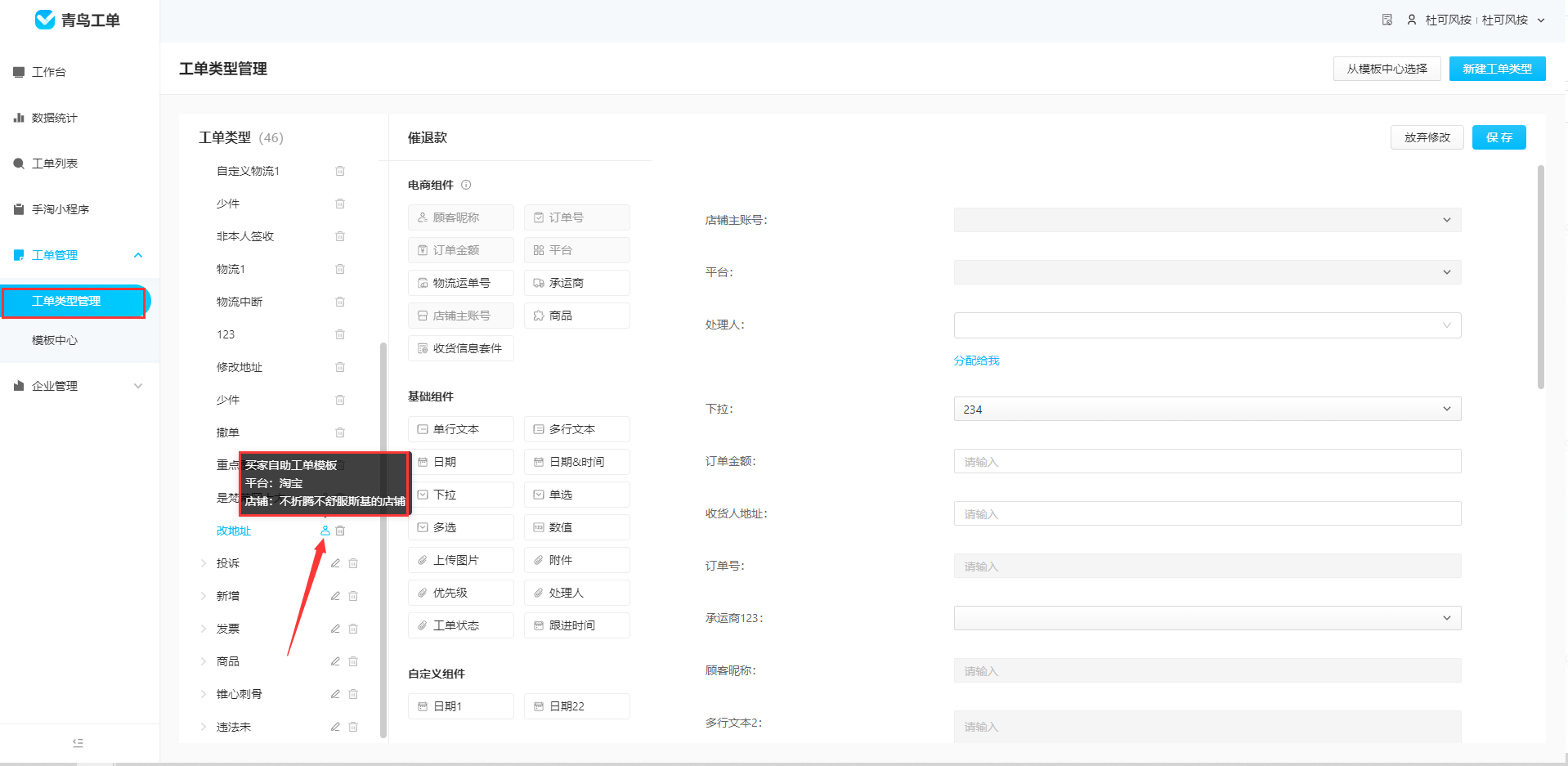The width and height of the screenshot is (1568, 766).
Task: Delete the 123 ticket type
Action: click(x=340, y=334)
